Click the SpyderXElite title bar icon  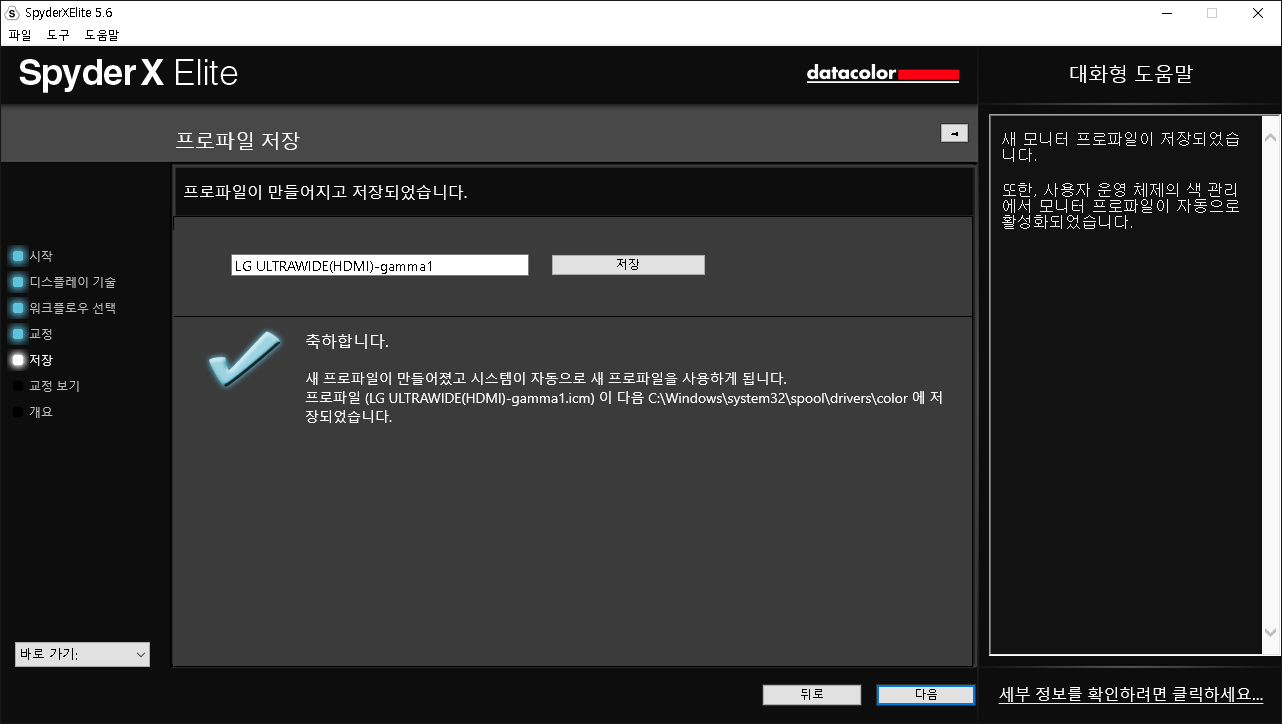(x=12, y=12)
